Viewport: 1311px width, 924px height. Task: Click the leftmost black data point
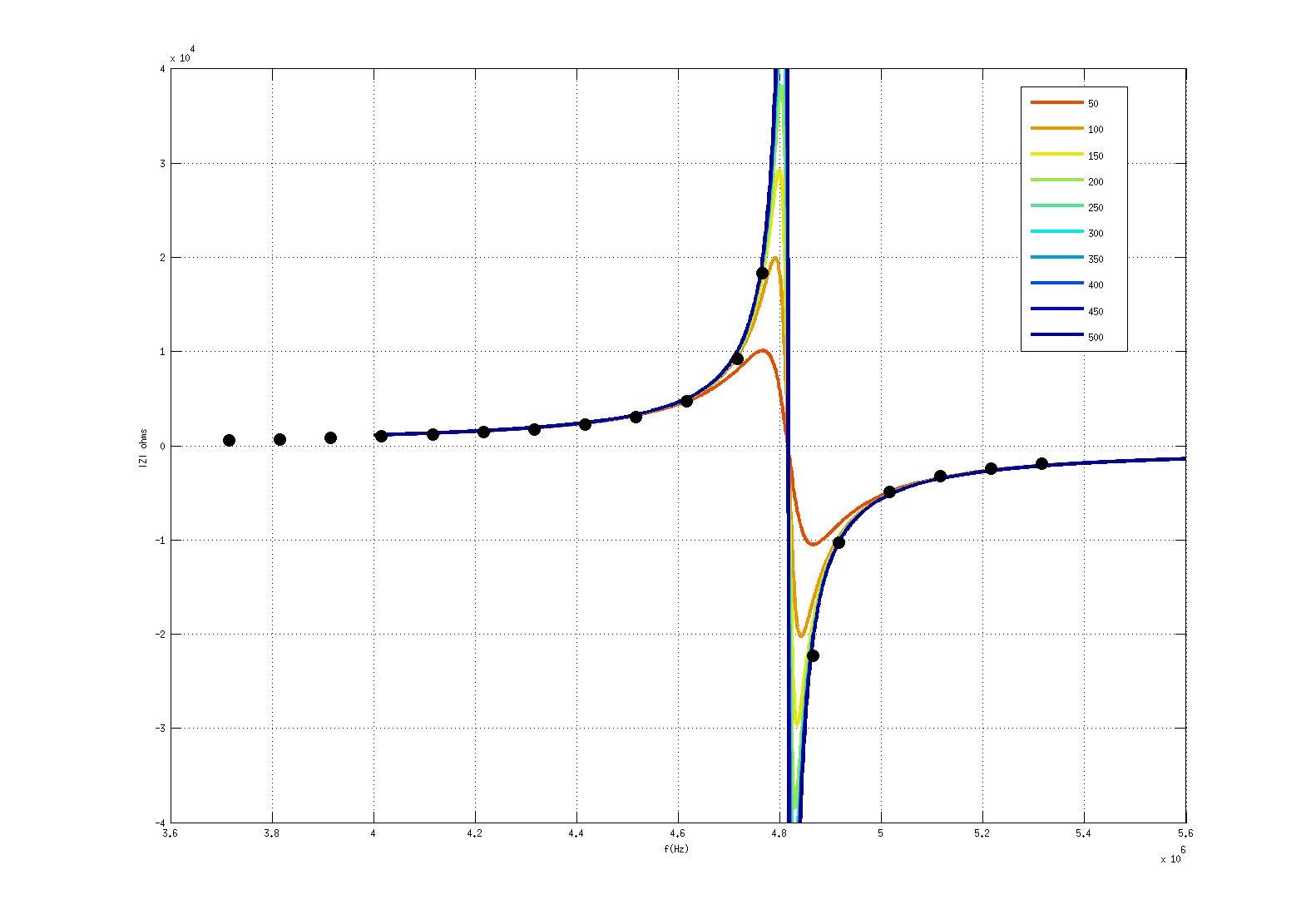229,440
